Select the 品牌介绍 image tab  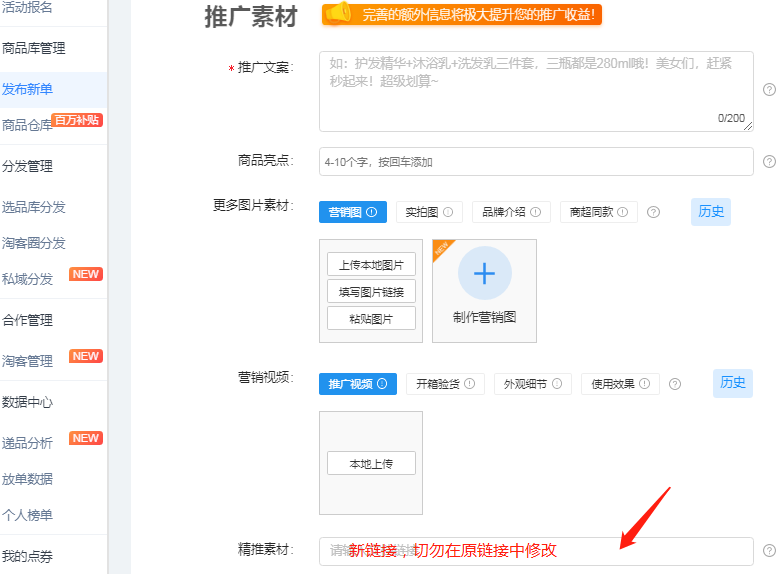click(x=510, y=212)
